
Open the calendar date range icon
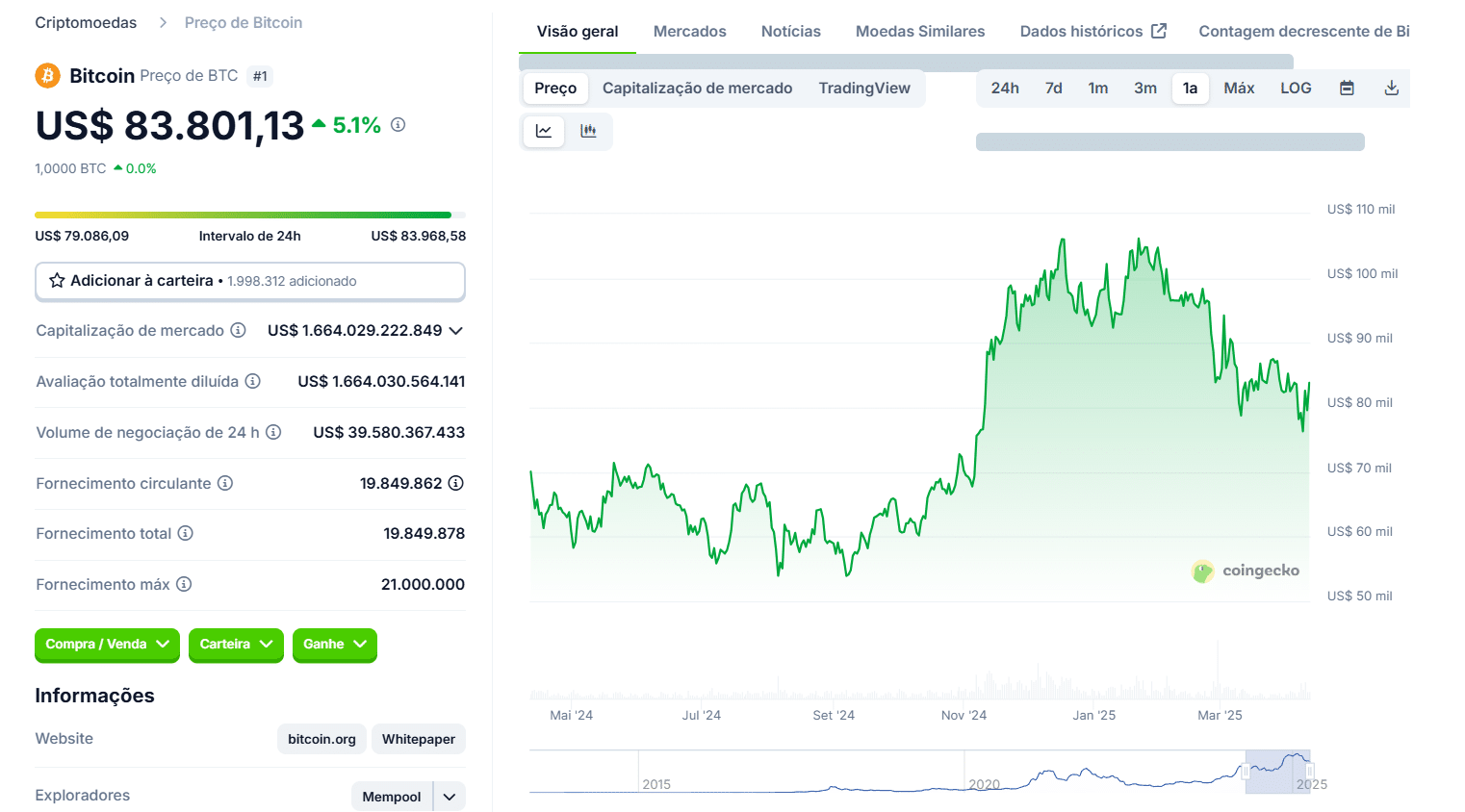1347,88
